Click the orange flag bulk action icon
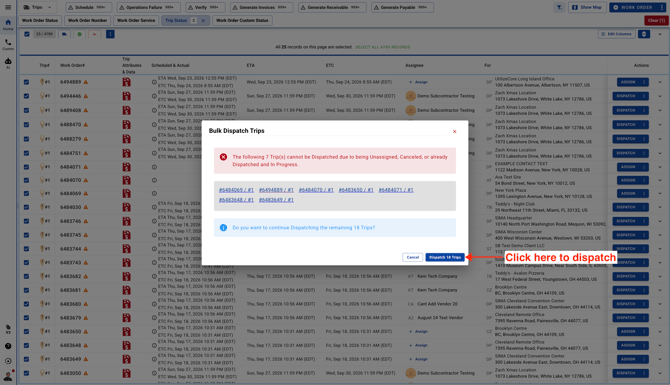 pos(95,34)
